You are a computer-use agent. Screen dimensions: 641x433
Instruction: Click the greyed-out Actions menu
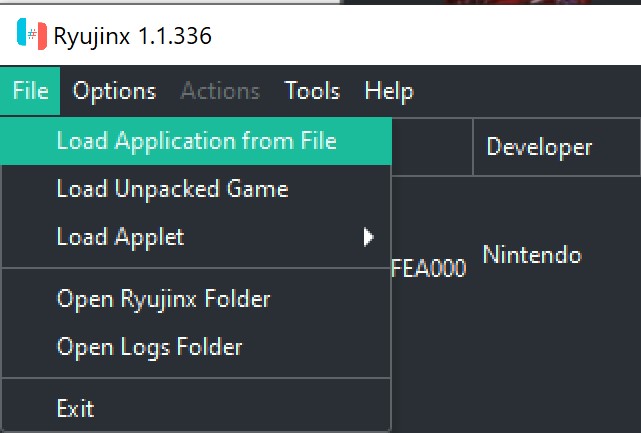point(220,91)
